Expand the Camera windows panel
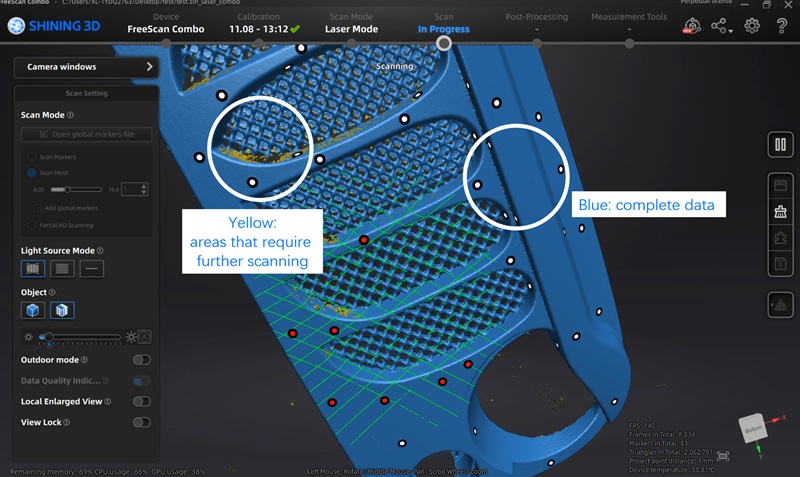The image size is (800, 477). (86, 67)
